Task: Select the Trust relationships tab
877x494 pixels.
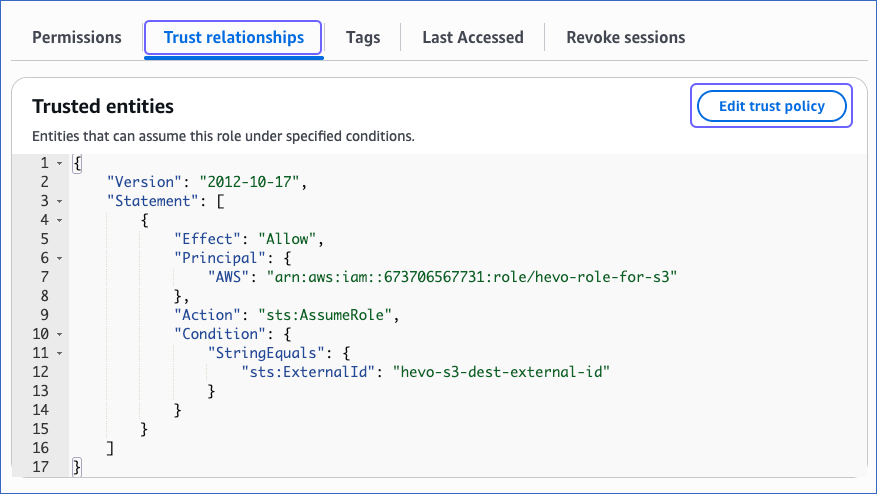Action: tap(233, 38)
